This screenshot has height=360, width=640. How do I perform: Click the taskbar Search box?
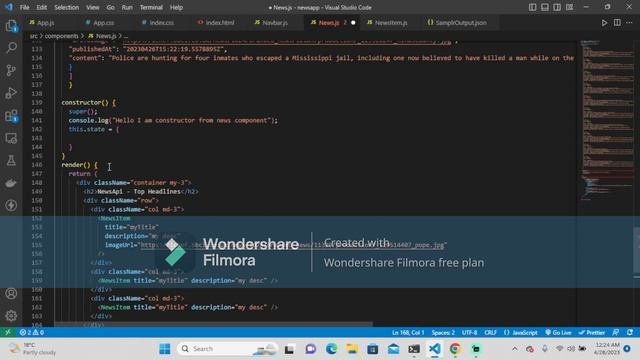tap(227, 349)
